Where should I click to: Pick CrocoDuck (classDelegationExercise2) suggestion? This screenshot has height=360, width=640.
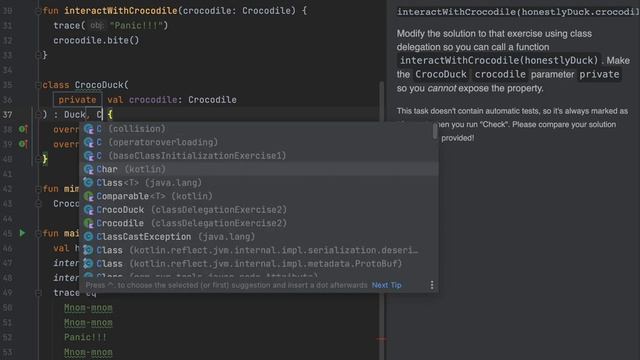[x=259, y=210]
